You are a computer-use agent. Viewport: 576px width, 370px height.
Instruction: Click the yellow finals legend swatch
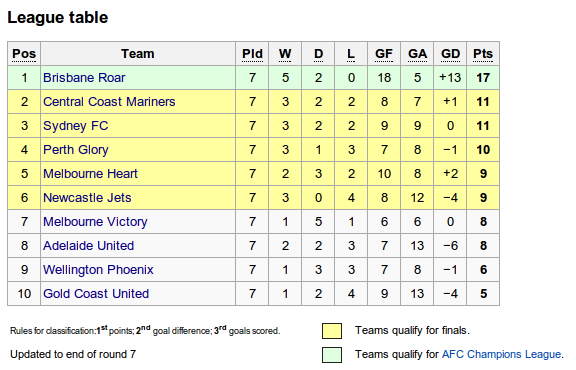(x=332, y=331)
